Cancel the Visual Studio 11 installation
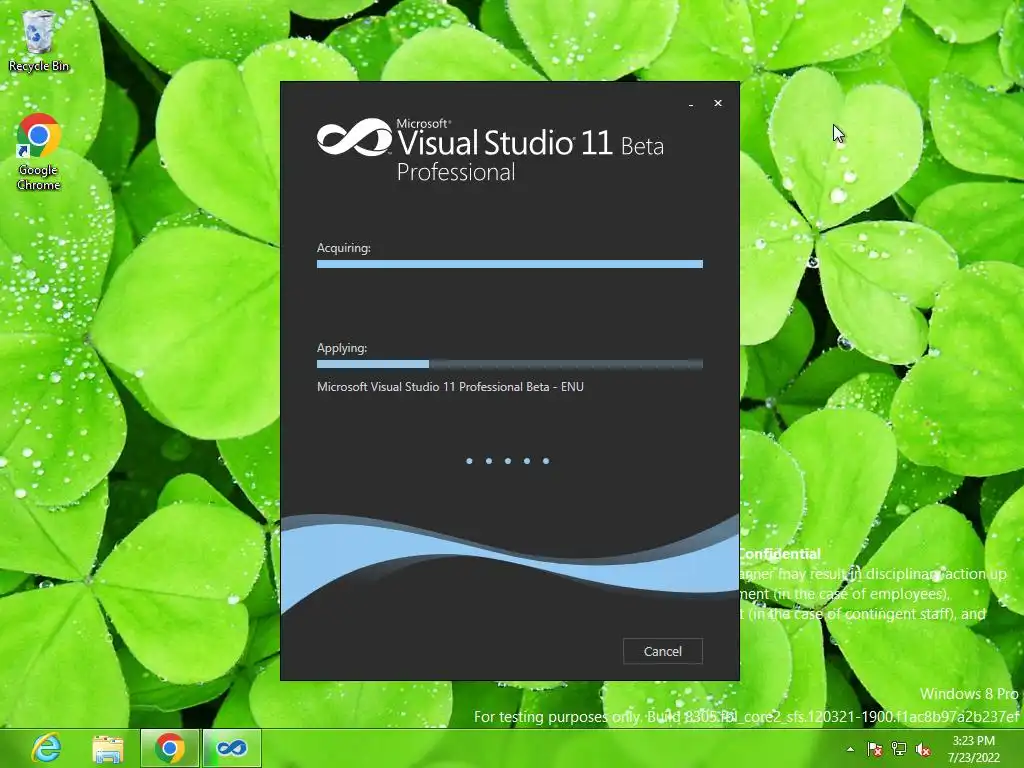The image size is (1024, 768). click(x=662, y=651)
